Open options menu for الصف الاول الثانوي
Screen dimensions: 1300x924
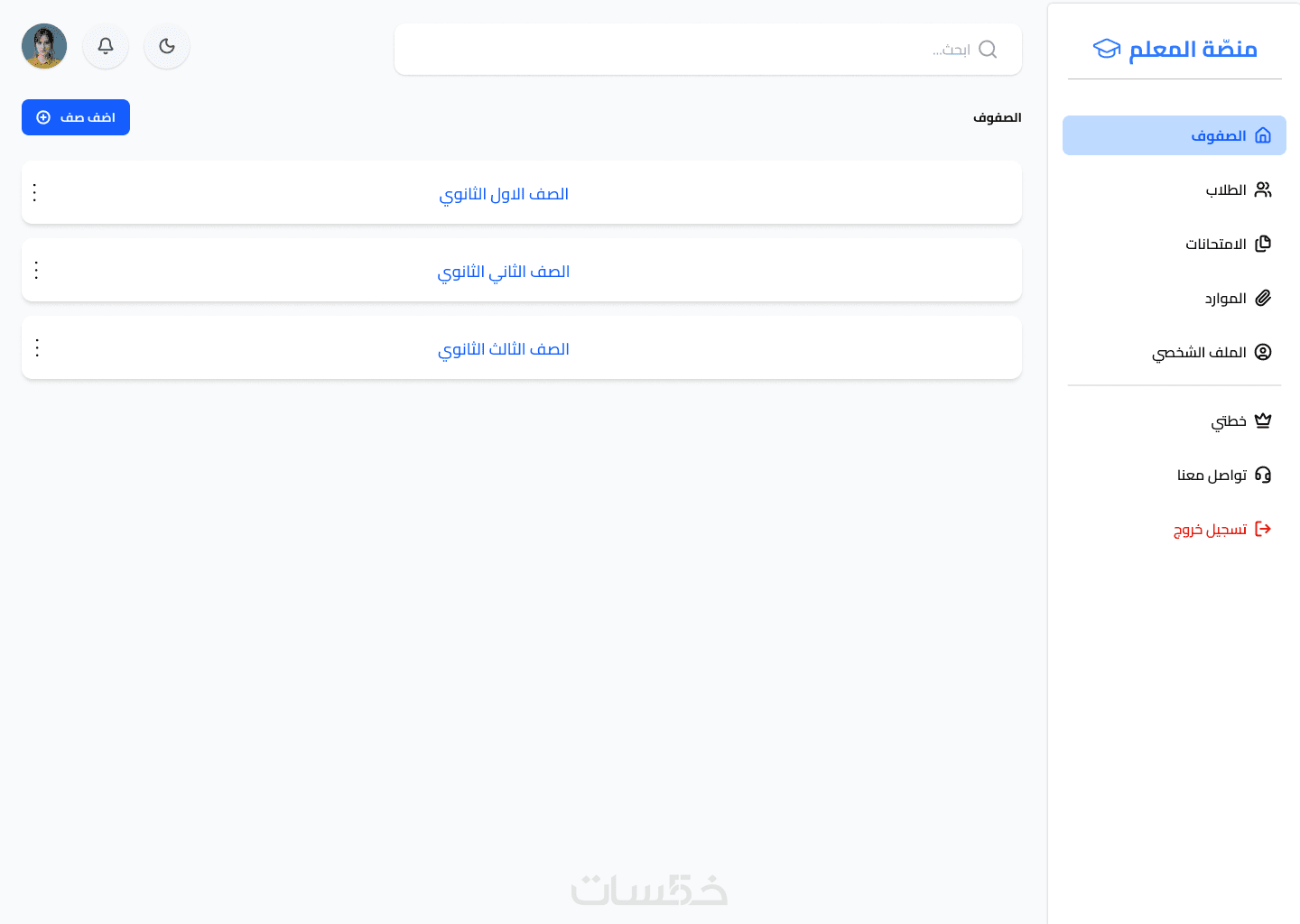(x=34, y=192)
